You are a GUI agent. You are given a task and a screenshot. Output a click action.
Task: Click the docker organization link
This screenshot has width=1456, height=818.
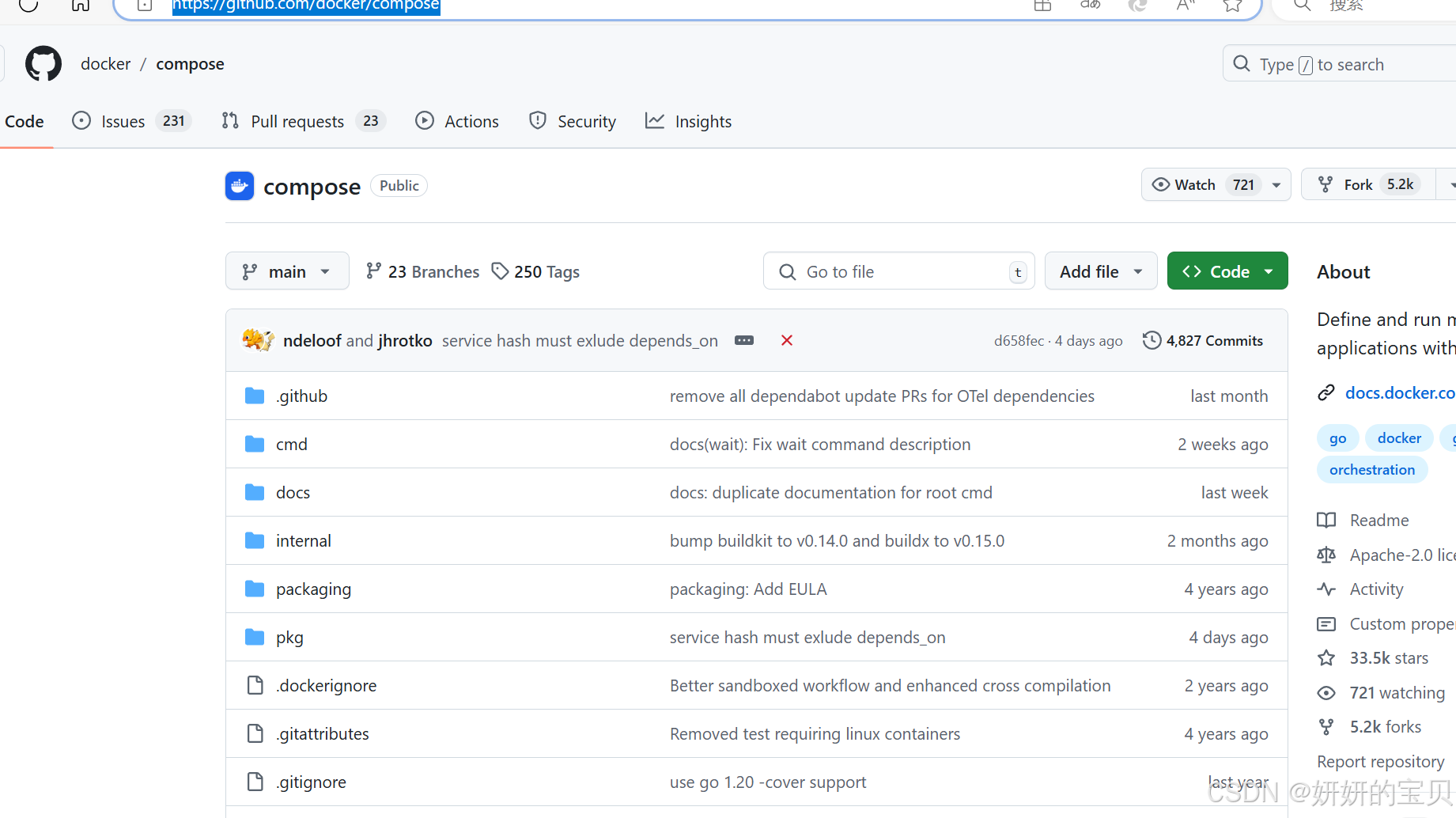tap(105, 64)
